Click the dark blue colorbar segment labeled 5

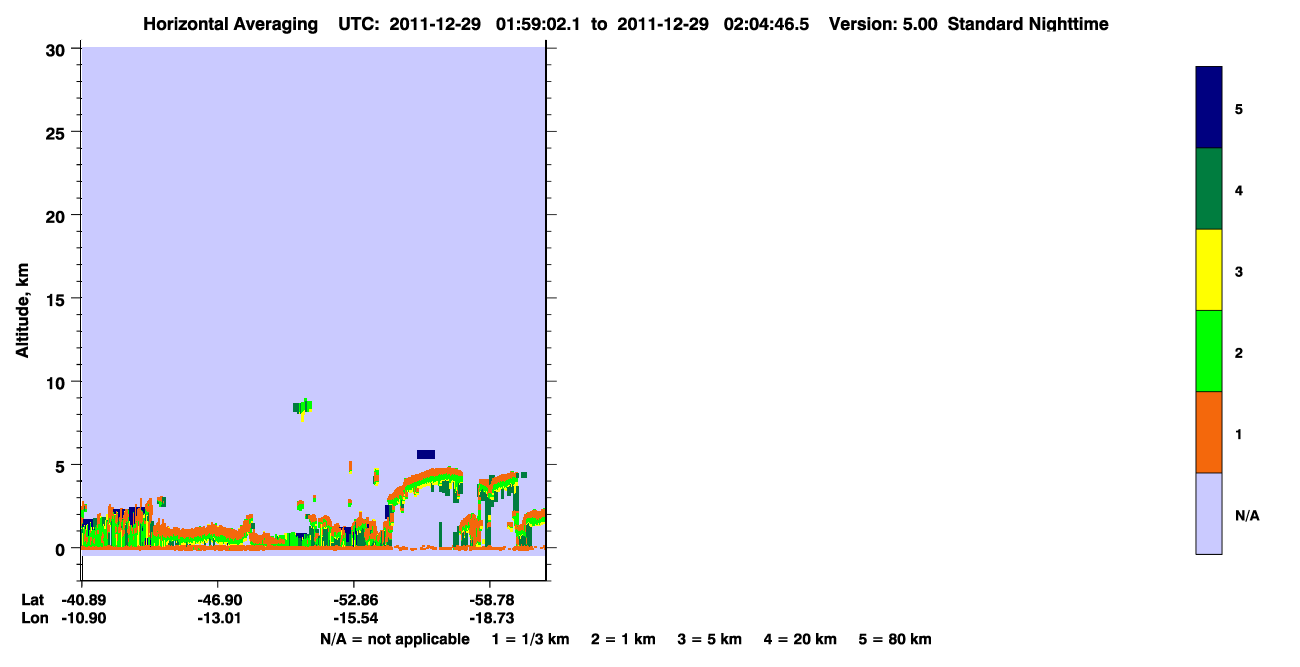point(1209,108)
